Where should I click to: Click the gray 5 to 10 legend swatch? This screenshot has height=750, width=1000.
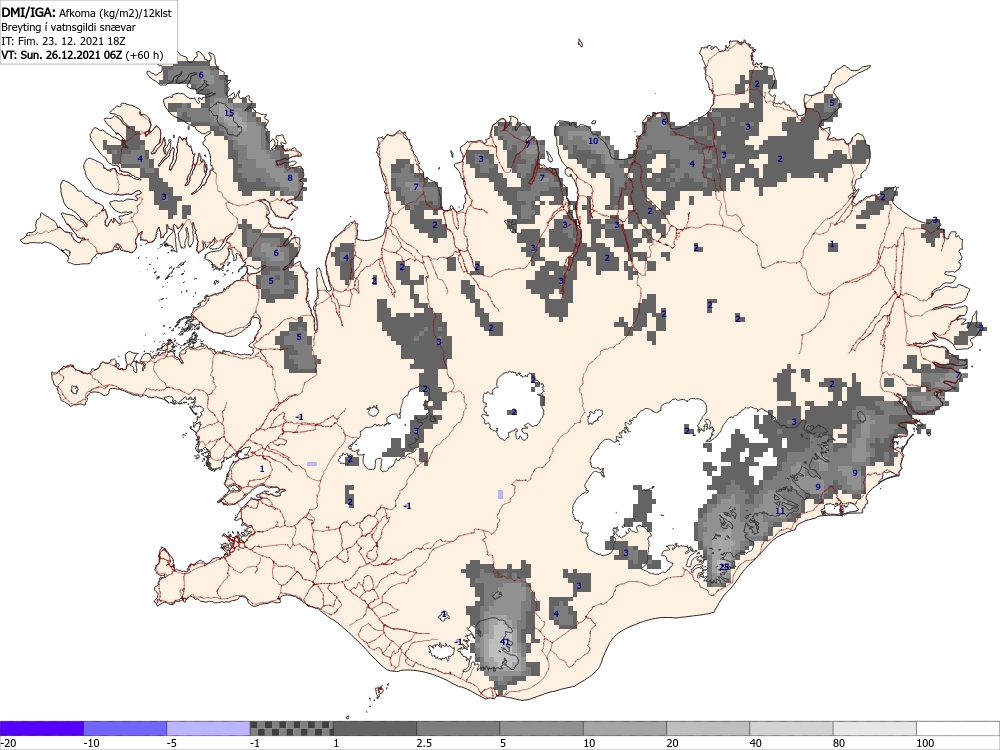click(x=541, y=728)
